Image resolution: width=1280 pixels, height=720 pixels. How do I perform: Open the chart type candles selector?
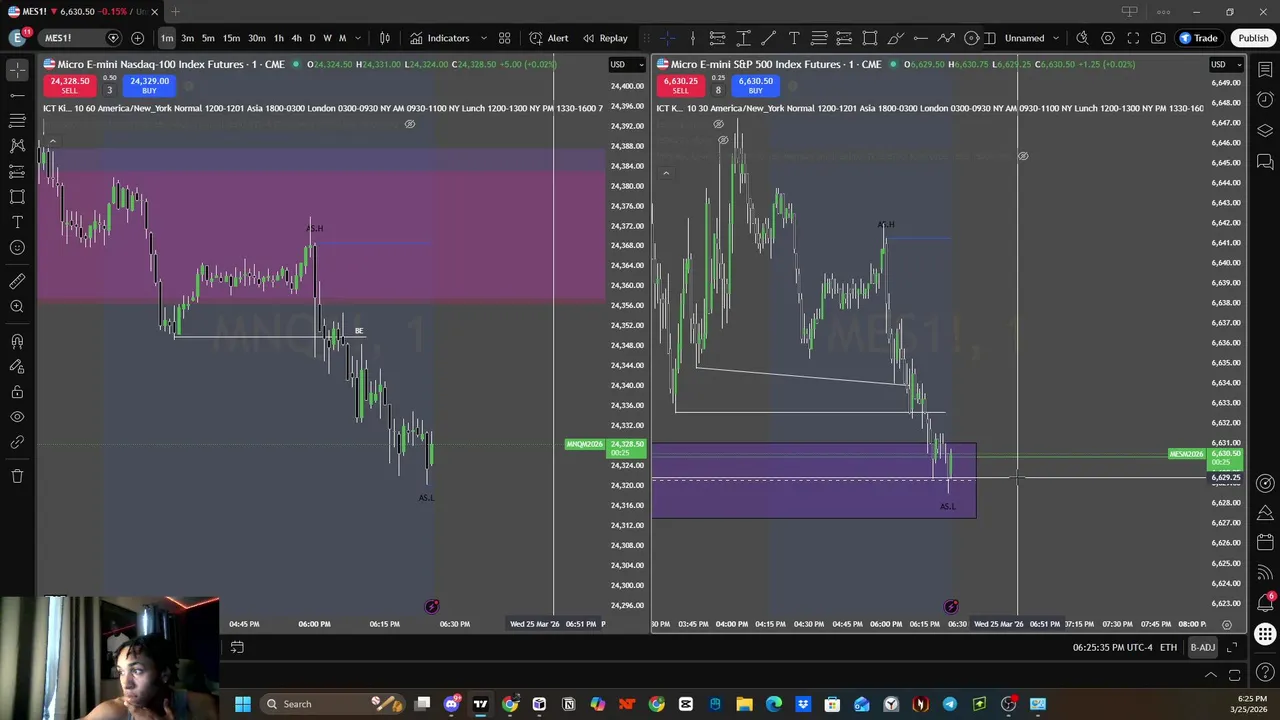385,38
